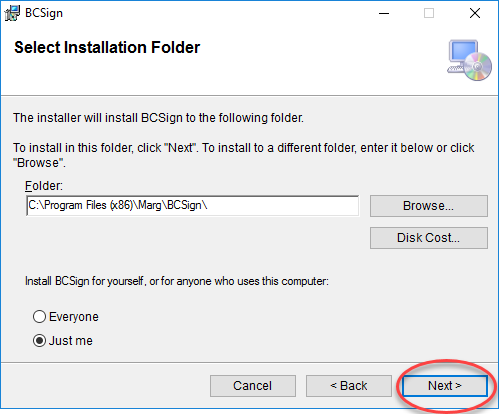Viewport: 499px width, 414px height.
Task: Click inside the Folder path text field
Action: [193, 206]
